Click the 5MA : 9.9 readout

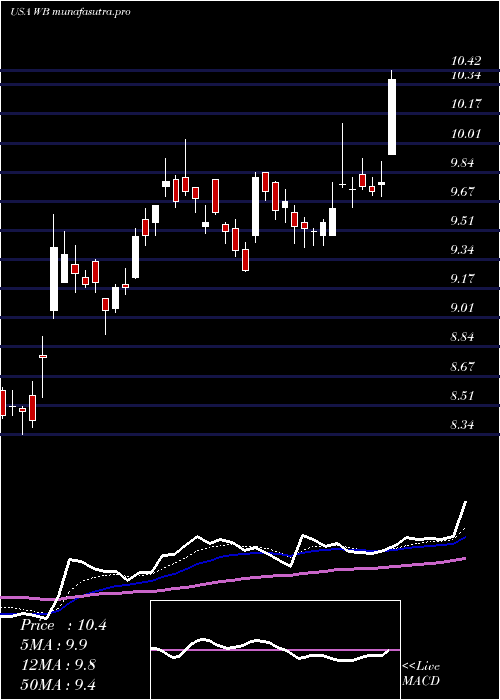tap(54, 645)
